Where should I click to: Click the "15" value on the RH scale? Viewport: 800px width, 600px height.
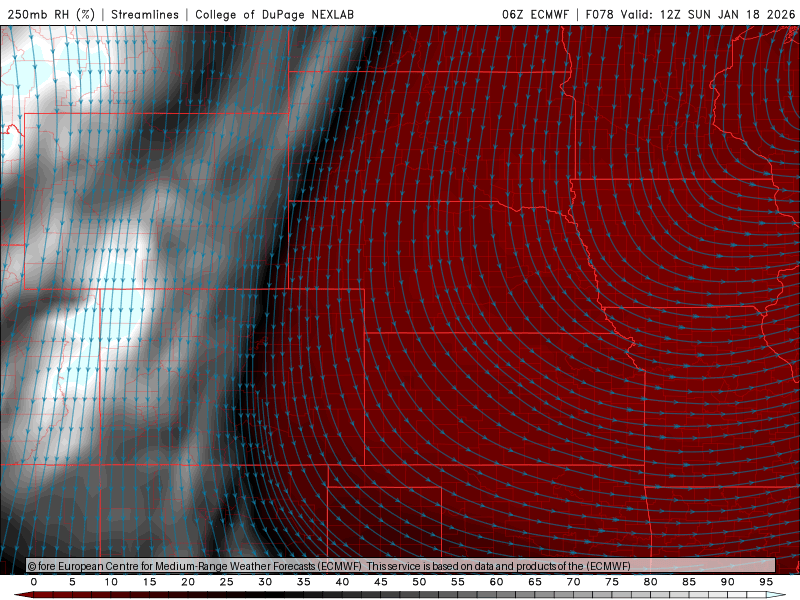point(149,582)
